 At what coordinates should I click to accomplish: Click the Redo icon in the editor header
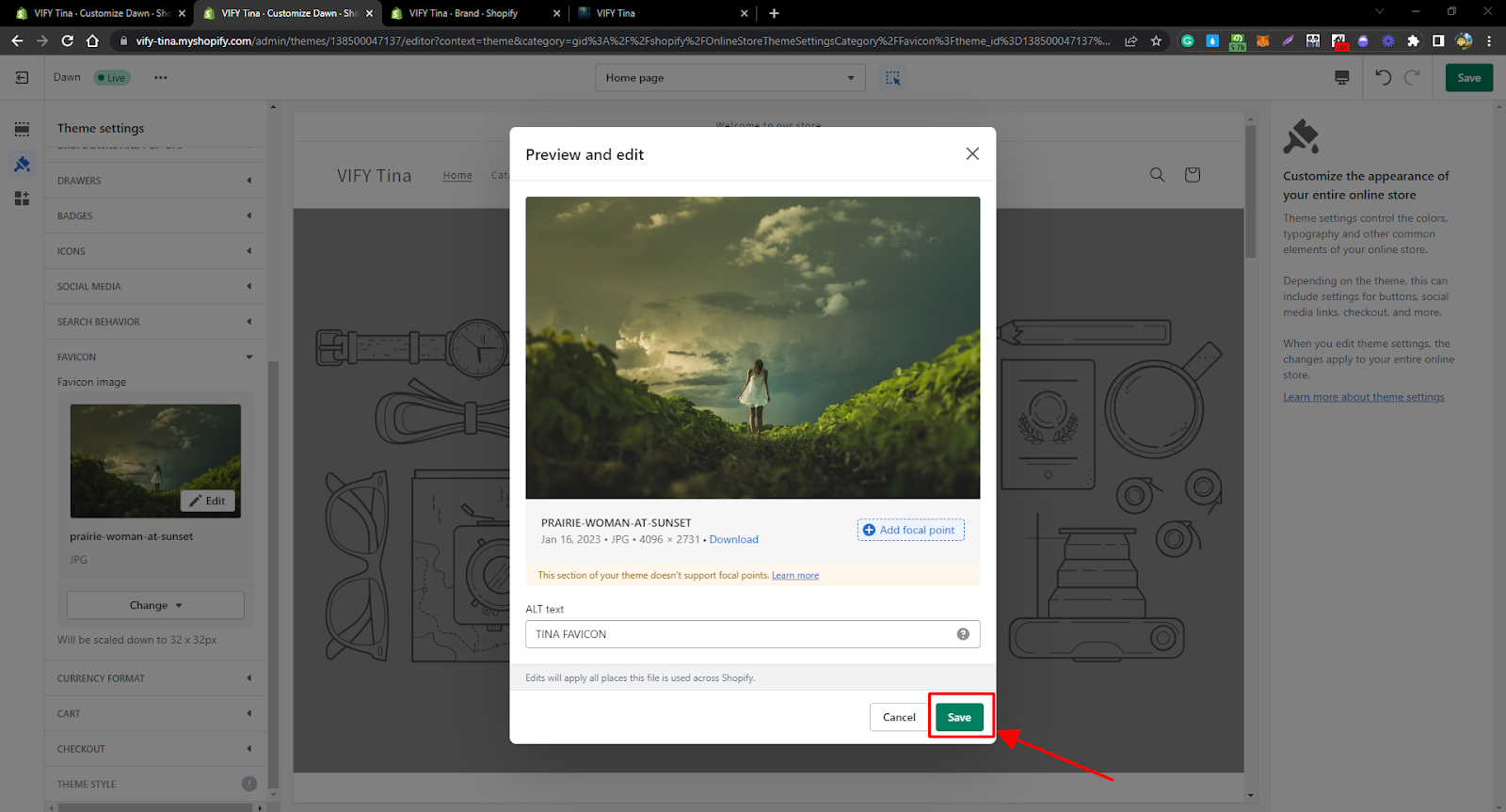point(1412,78)
